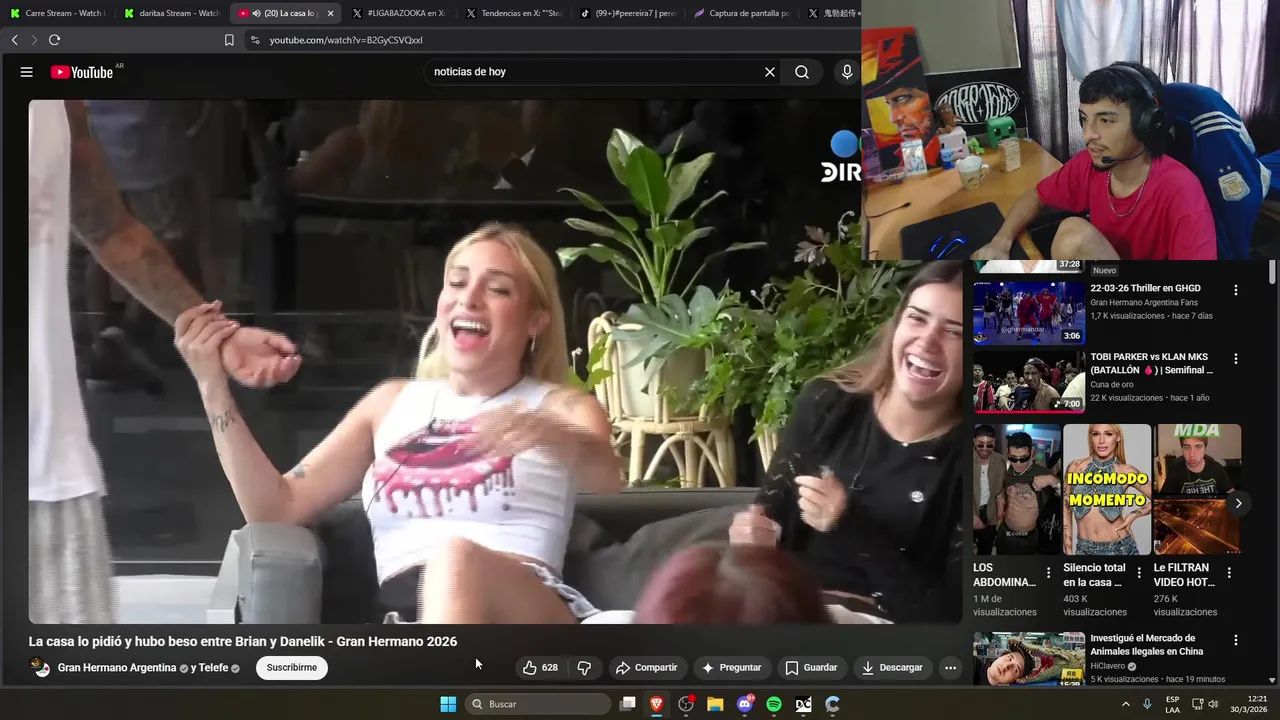This screenshot has width=1280, height=720.
Task: Click the Descargar download button
Action: click(893, 667)
